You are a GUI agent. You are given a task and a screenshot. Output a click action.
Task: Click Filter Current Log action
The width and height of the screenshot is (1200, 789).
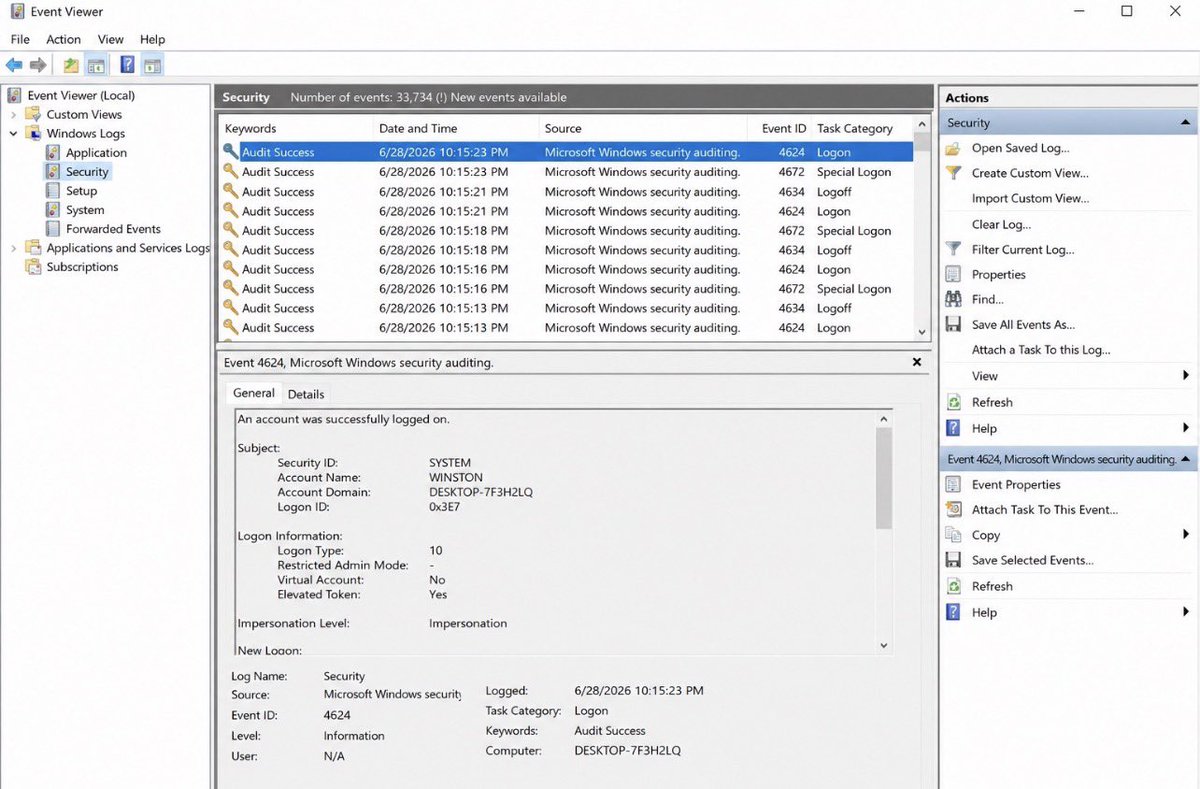pyautogui.click(x=1023, y=249)
